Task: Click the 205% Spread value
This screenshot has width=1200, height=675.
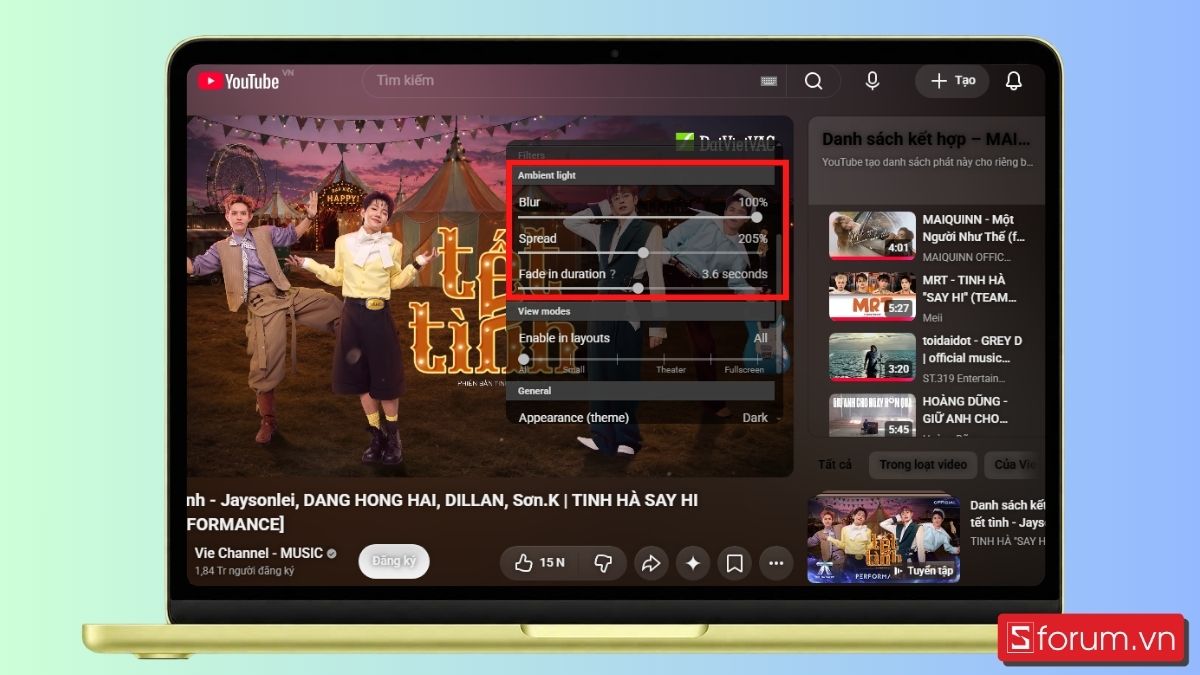Action: tap(753, 238)
